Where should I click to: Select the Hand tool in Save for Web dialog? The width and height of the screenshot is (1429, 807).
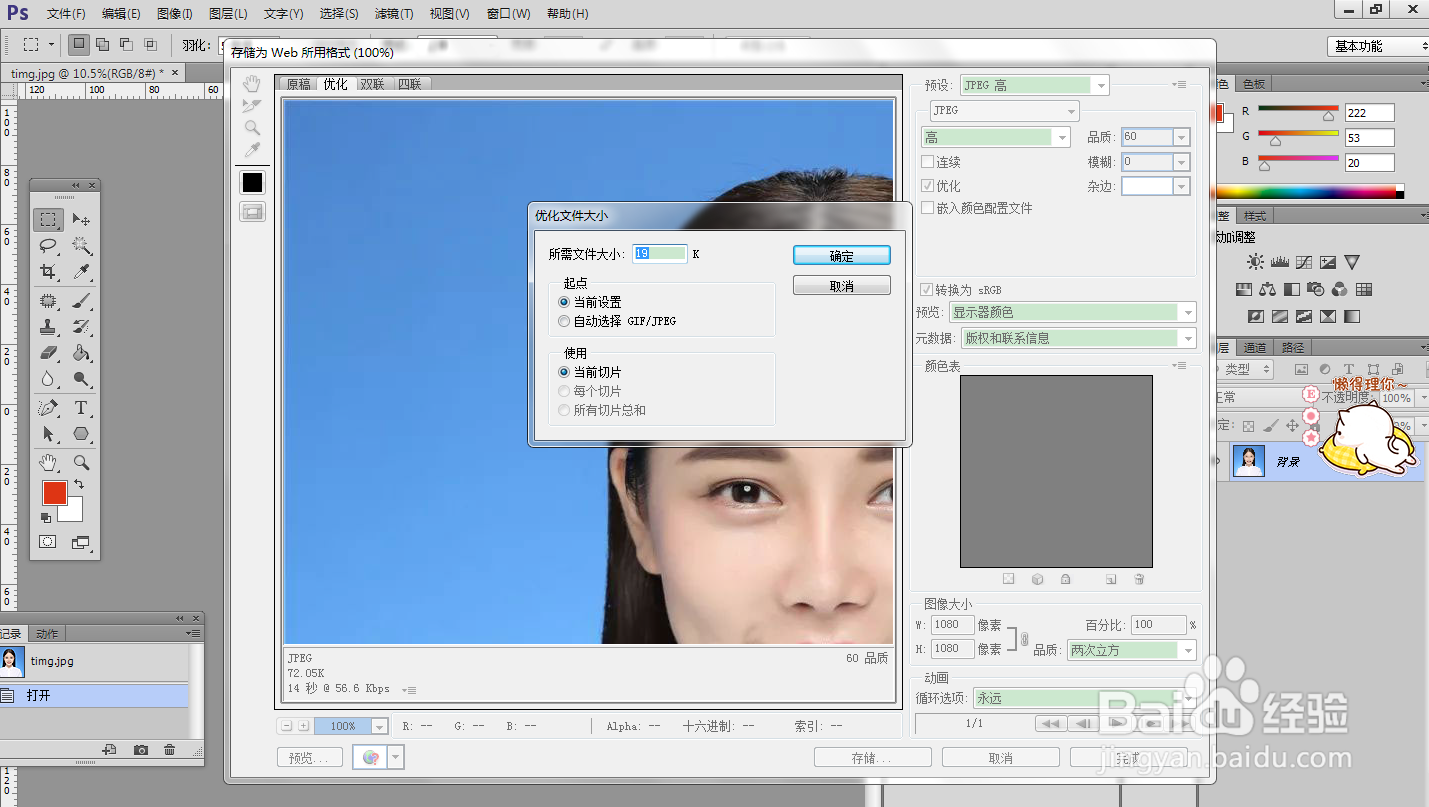coord(252,84)
